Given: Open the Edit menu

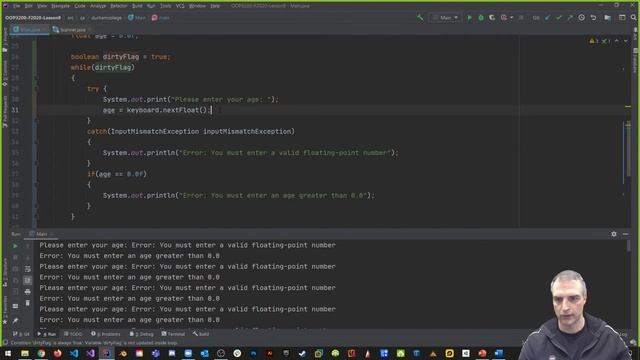Looking at the screenshot, I should pos(29,6).
